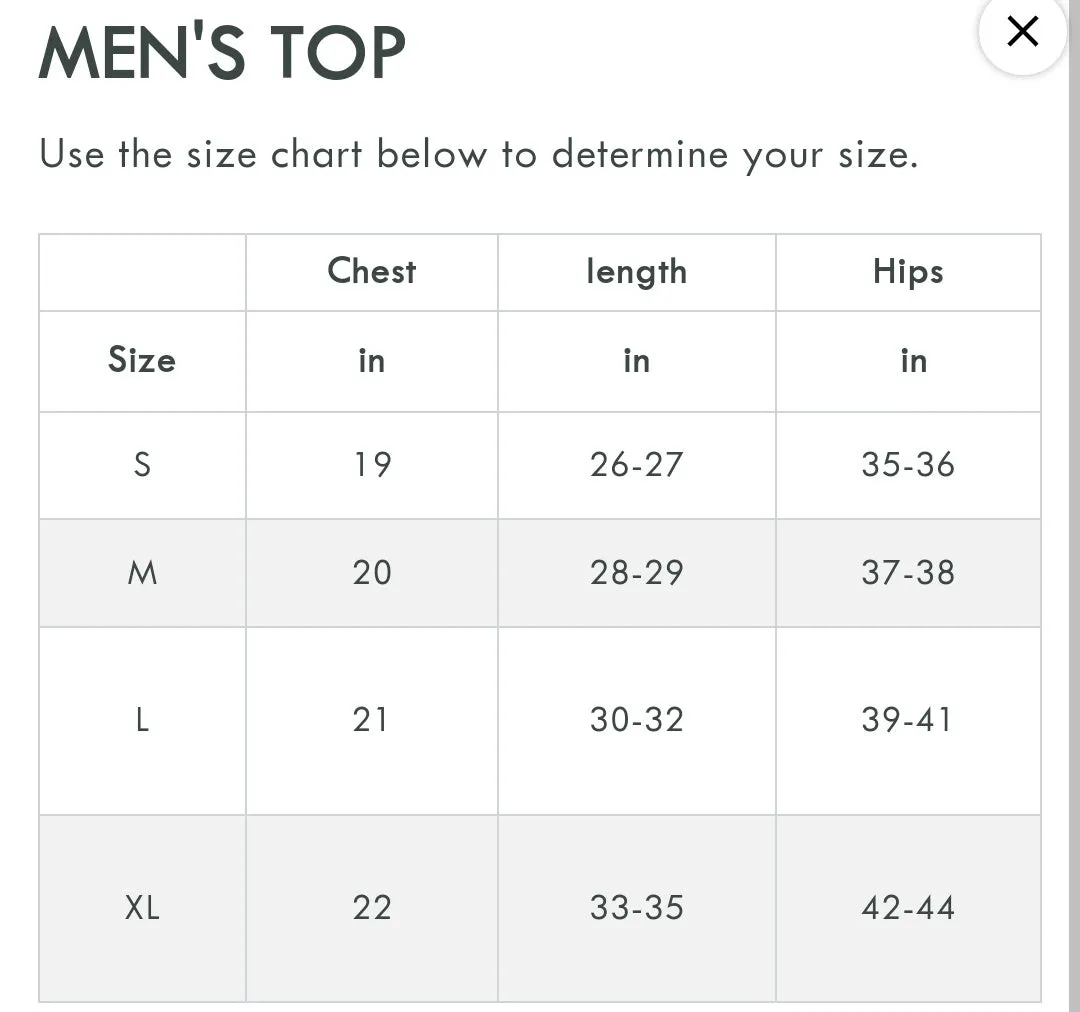The height and width of the screenshot is (1012, 1080).
Task: Select the L size row label
Action: pos(143,720)
